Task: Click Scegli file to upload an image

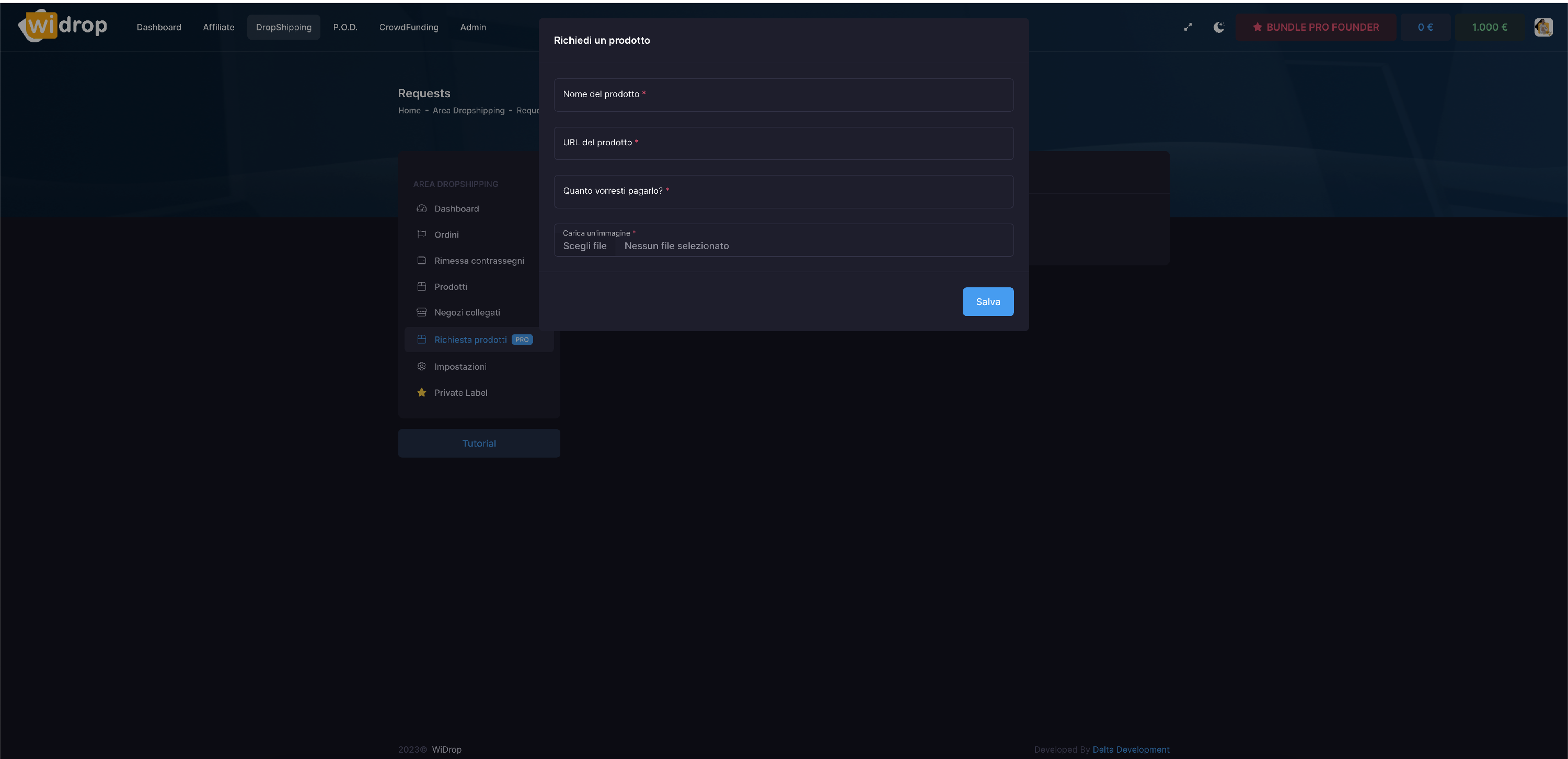Action: [584, 246]
